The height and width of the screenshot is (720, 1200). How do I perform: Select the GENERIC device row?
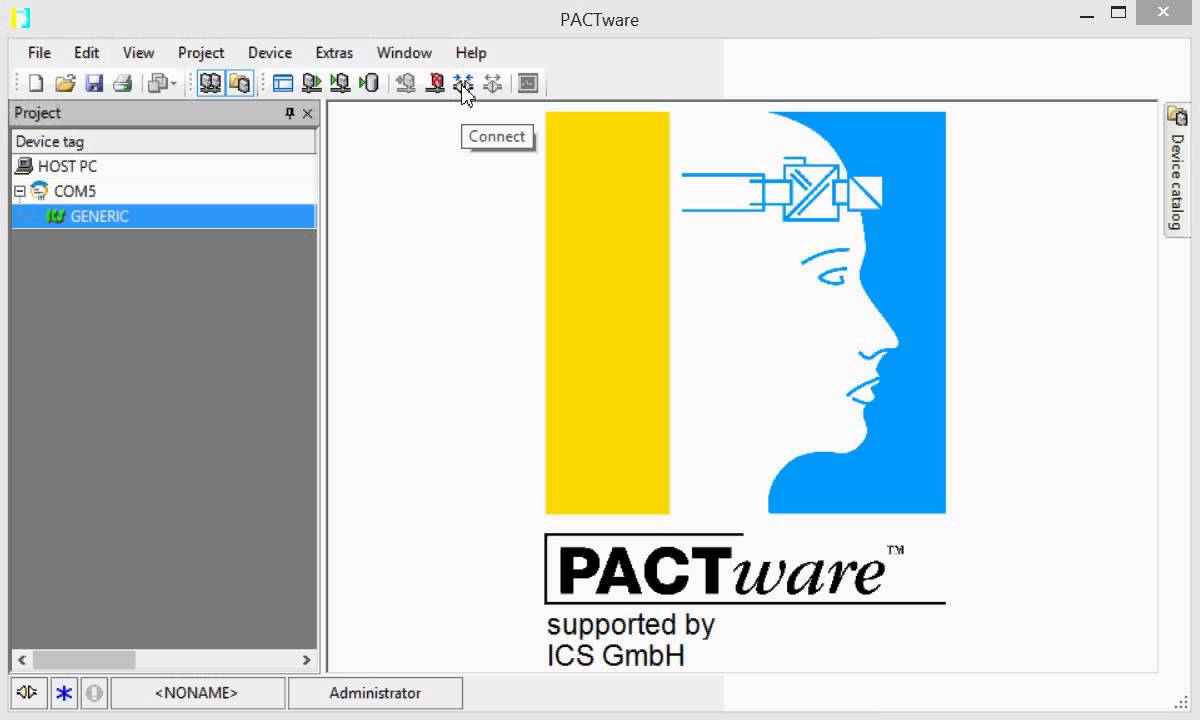coord(163,216)
